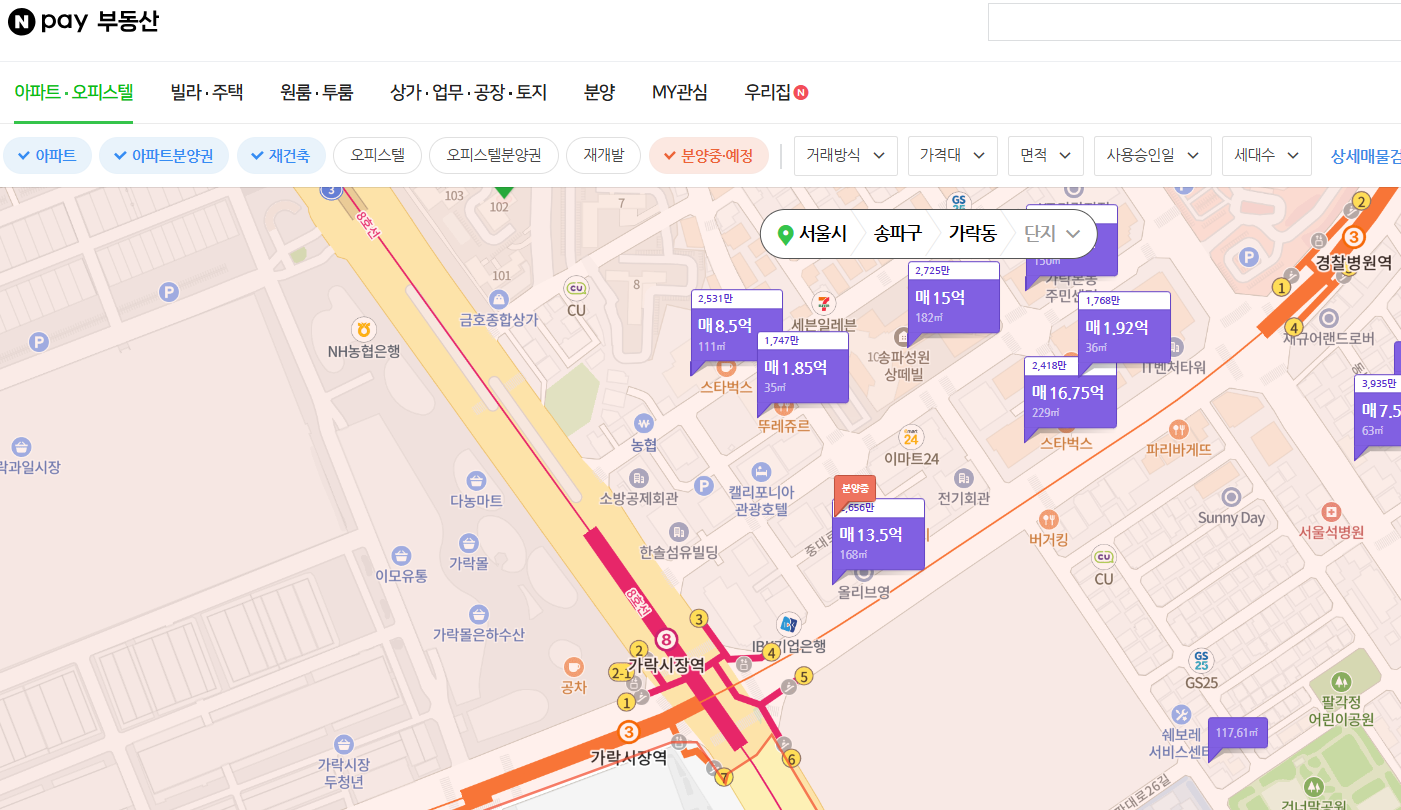Expand the 단지 dropdown in breadcrumb

click(1053, 234)
